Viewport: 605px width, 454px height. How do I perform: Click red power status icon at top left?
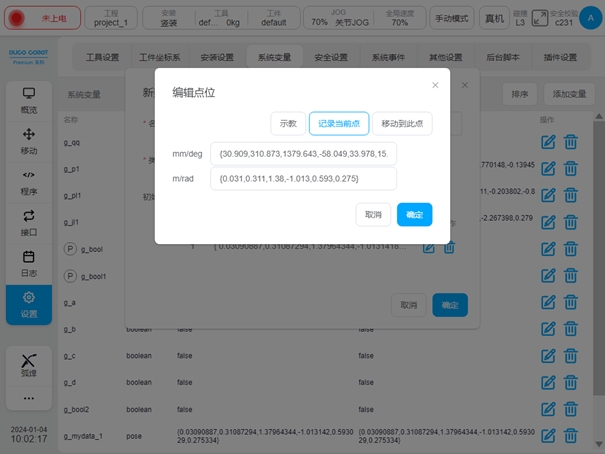(x=16, y=18)
